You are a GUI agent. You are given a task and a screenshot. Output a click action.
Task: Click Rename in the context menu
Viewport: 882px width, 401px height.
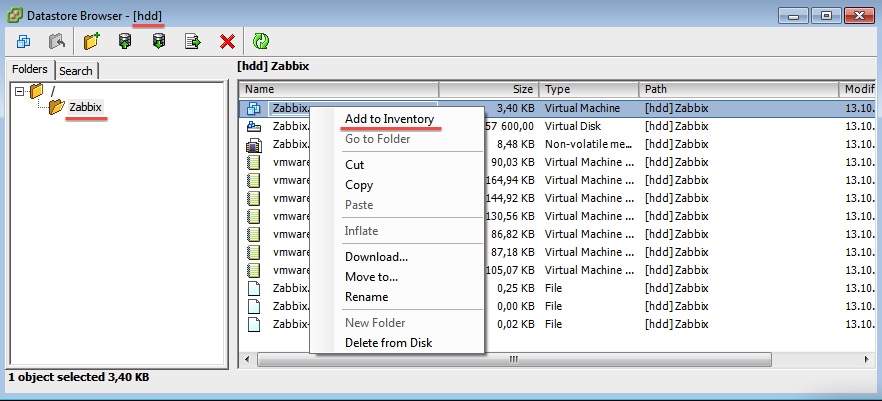pyautogui.click(x=366, y=297)
